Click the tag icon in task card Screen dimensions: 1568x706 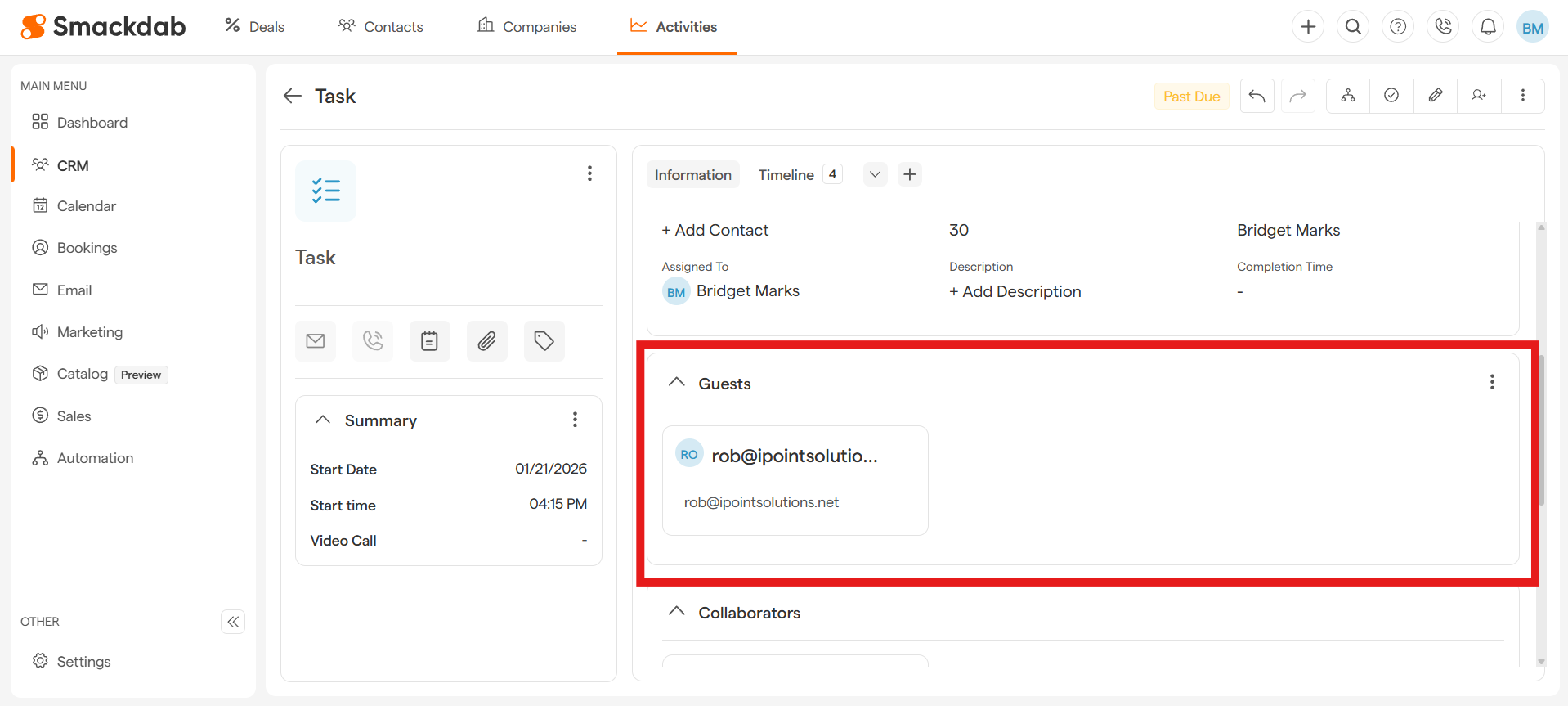click(x=544, y=341)
